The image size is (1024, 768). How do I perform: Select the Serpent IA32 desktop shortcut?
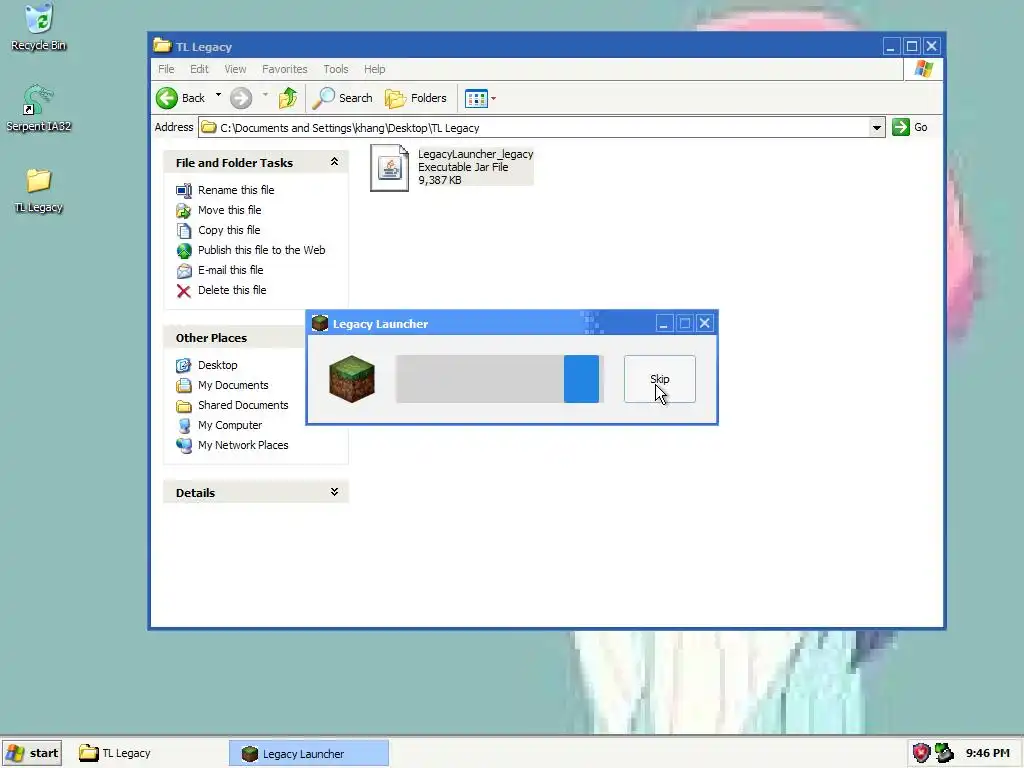(x=39, y=108)
